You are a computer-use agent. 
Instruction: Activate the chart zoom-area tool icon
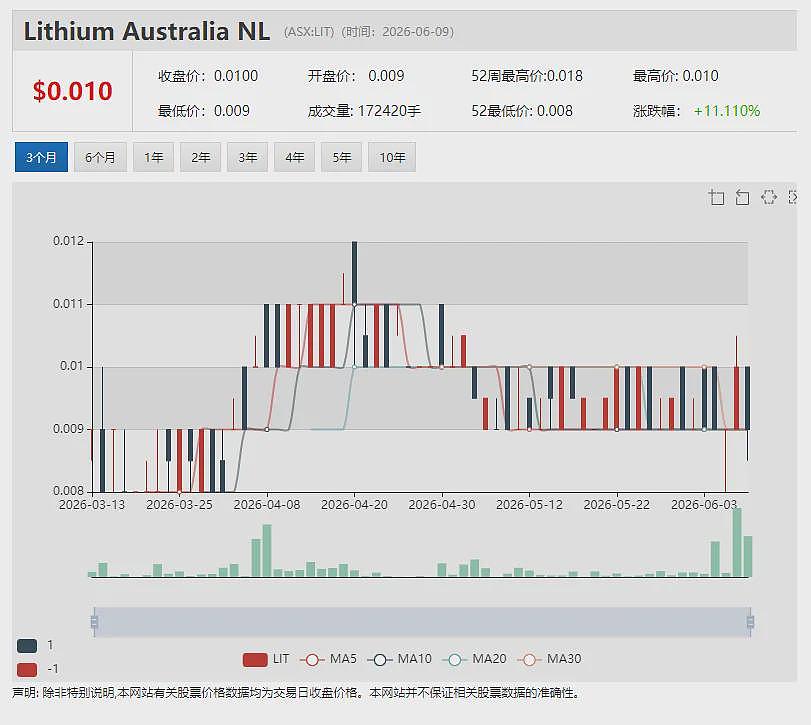716,198
